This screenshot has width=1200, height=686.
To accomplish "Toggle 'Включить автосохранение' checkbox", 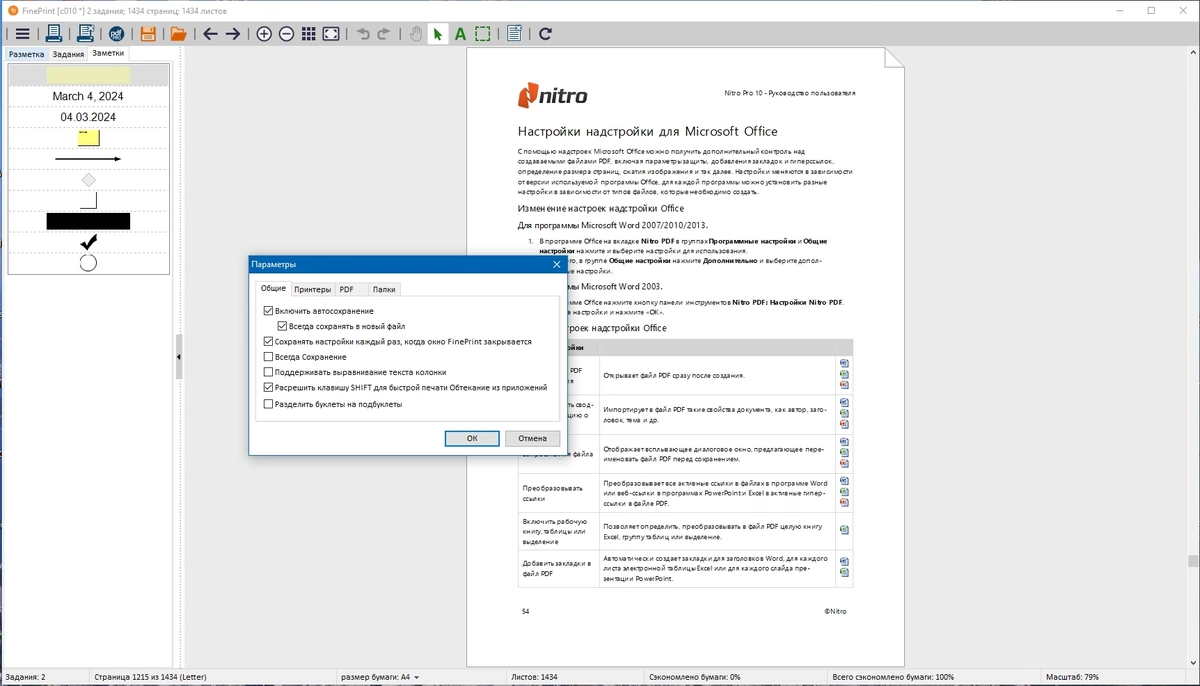I will pos(268,312).
